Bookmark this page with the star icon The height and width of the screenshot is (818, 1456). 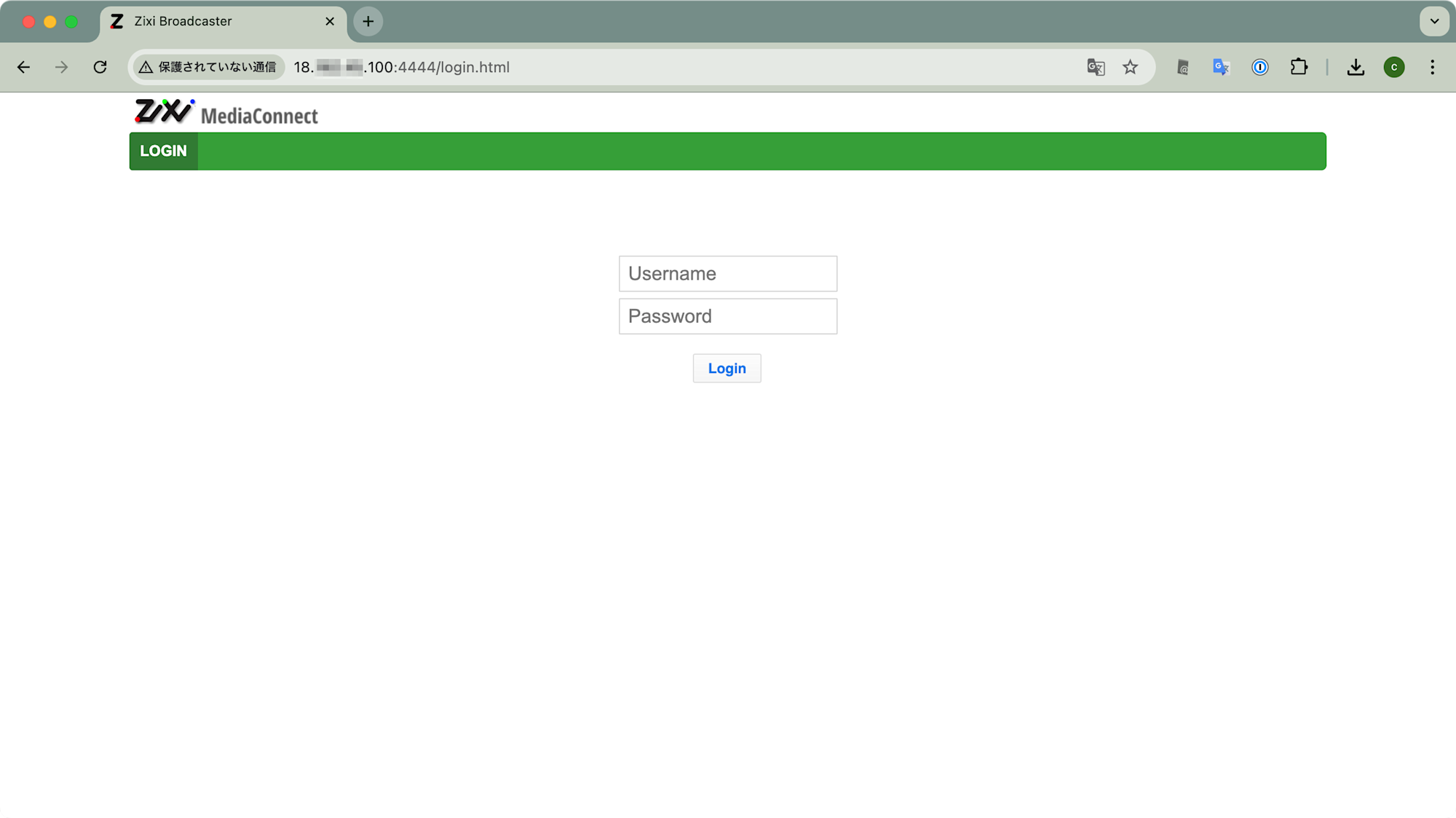point(1130,67)
